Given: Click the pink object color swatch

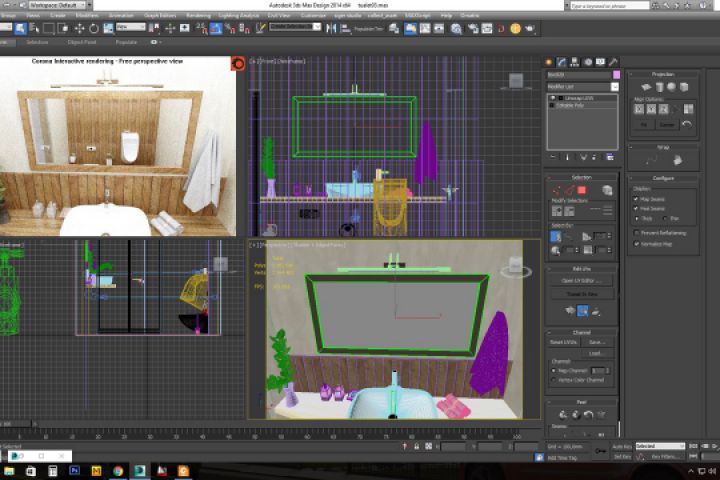Looking at the screenshot, I should coord(616,75).
